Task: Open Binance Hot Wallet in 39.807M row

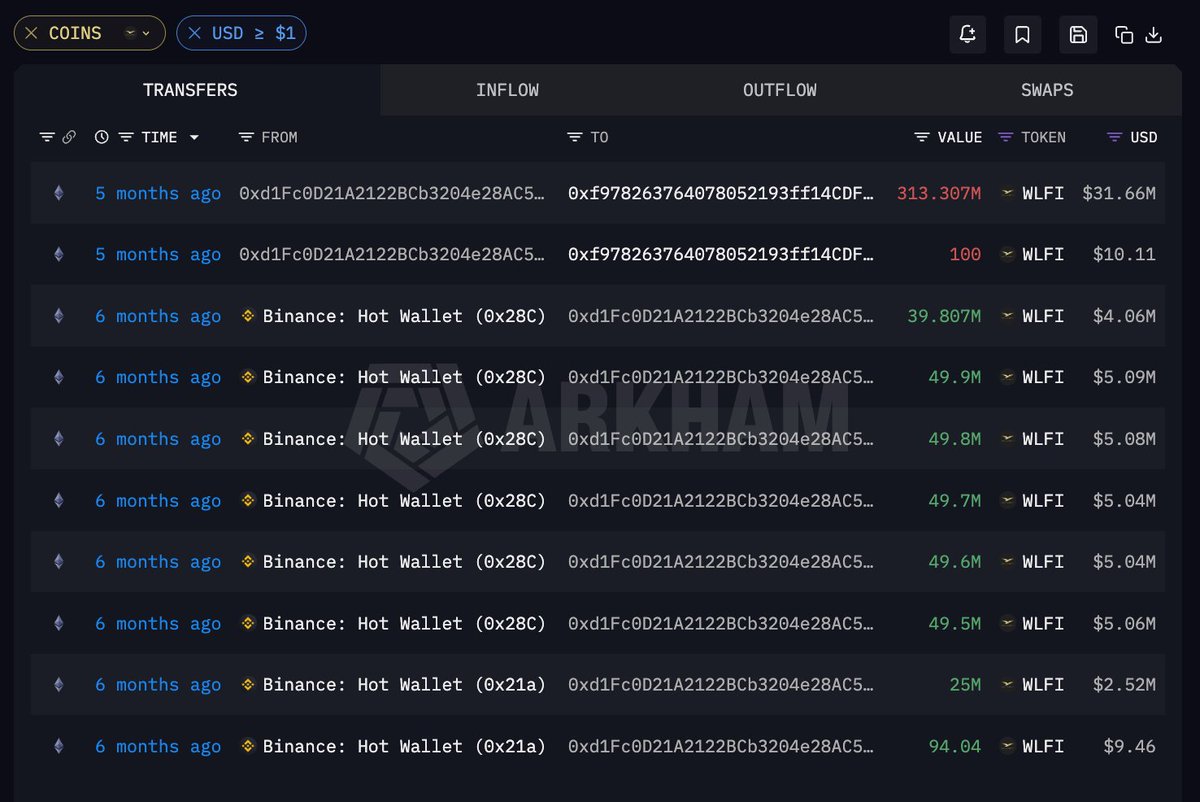Action: (404, 316)
